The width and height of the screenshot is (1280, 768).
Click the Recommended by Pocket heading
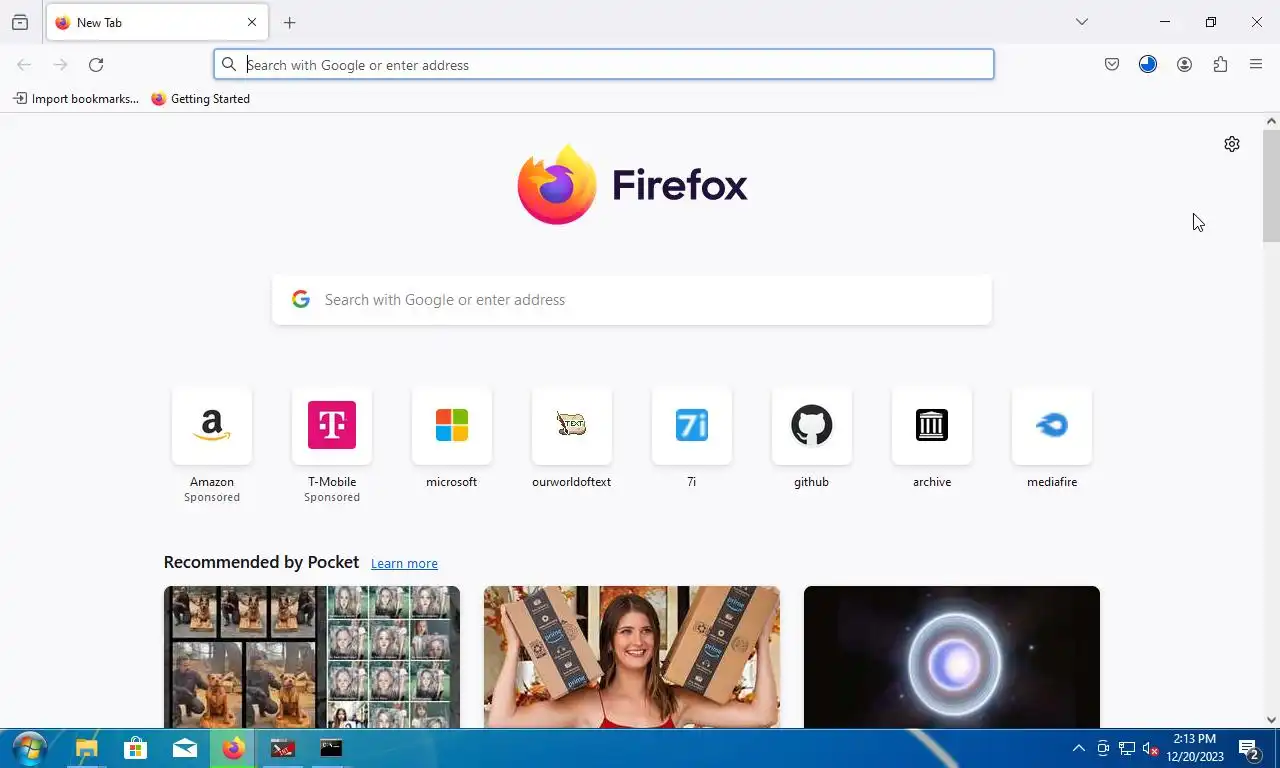tap(261, 562)
